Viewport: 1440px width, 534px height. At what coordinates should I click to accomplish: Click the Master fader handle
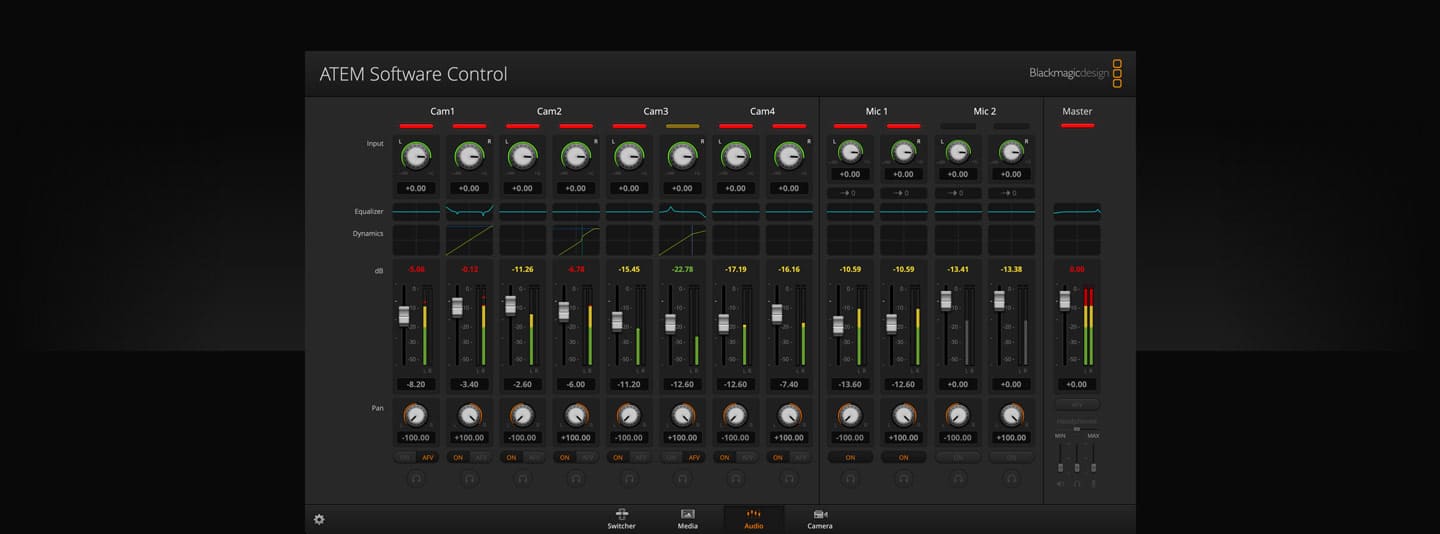pyautogui.click(x=1064, y=301)
